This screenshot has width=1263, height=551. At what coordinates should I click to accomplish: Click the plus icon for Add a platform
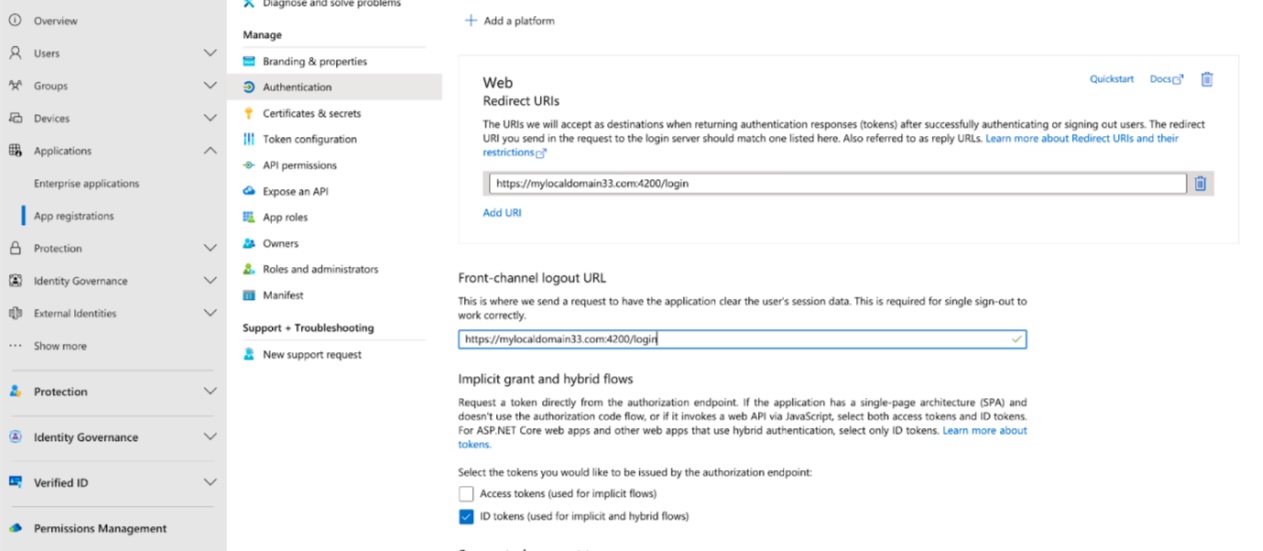pyautogui.click(x=471, y=21)
